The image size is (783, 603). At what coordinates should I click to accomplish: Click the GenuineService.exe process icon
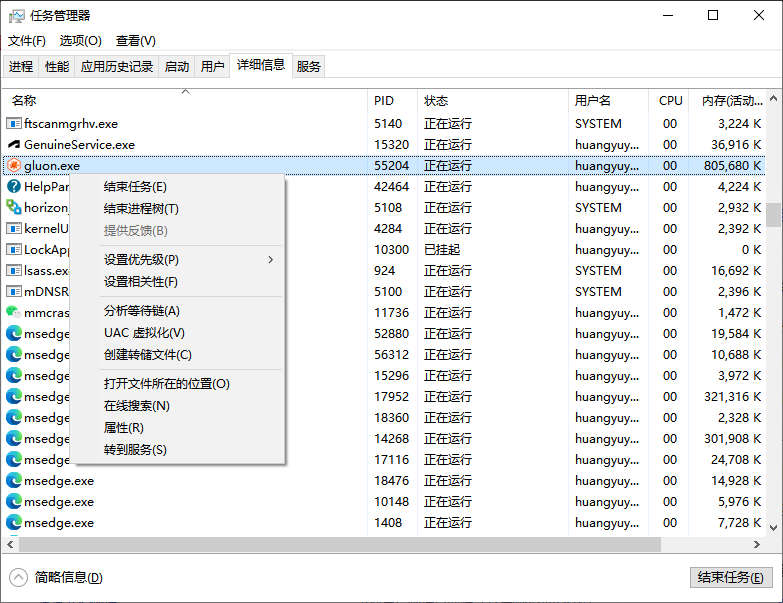(x=14, y=145)
